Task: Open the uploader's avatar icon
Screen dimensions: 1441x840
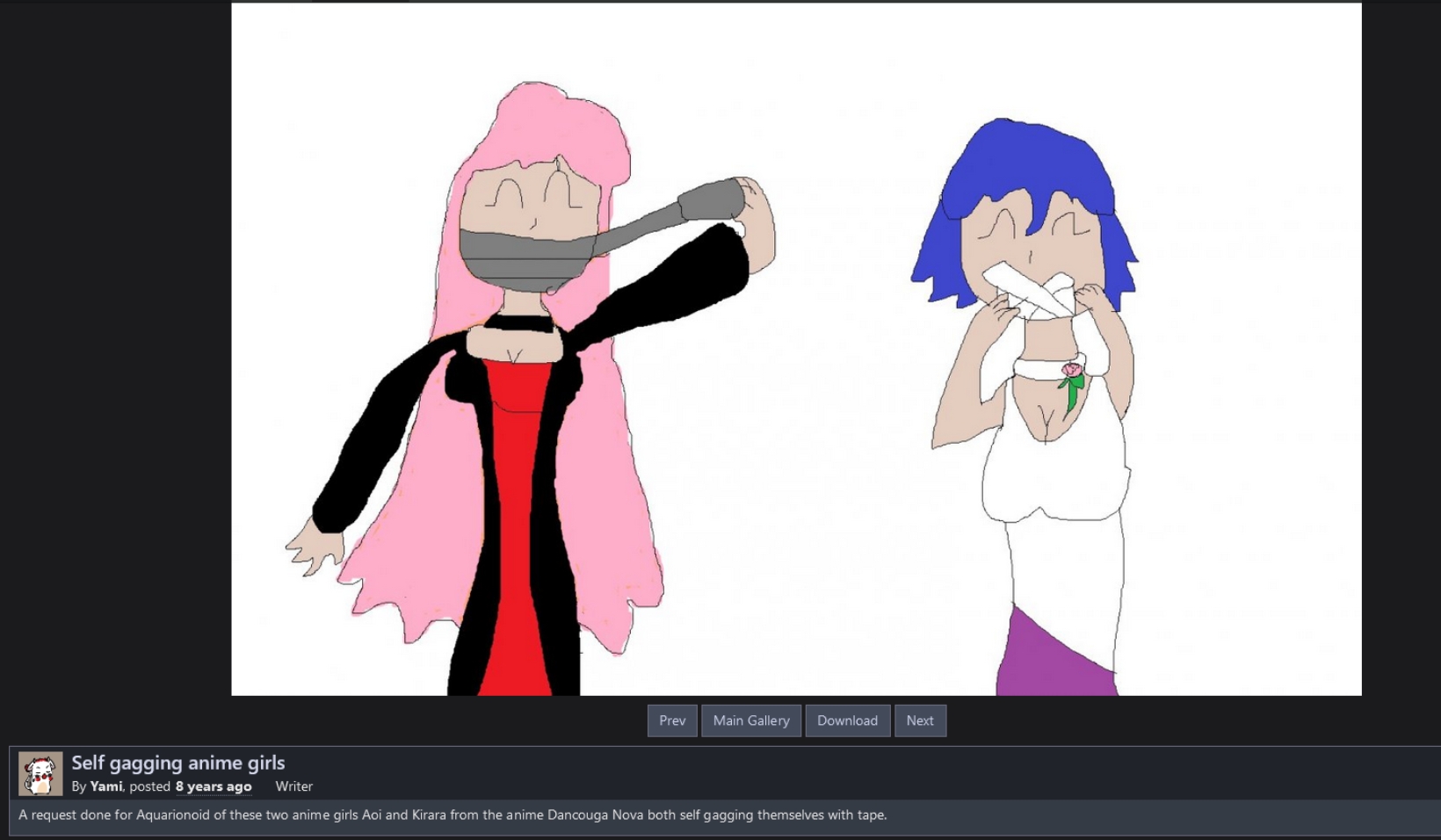Action: tap(40, 774)
